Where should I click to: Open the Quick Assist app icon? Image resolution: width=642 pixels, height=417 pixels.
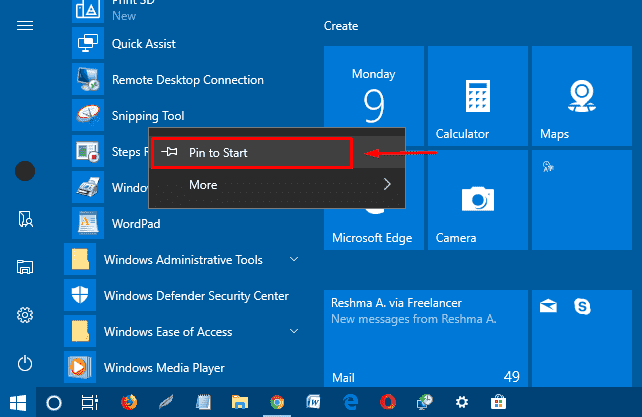point(88,43)
